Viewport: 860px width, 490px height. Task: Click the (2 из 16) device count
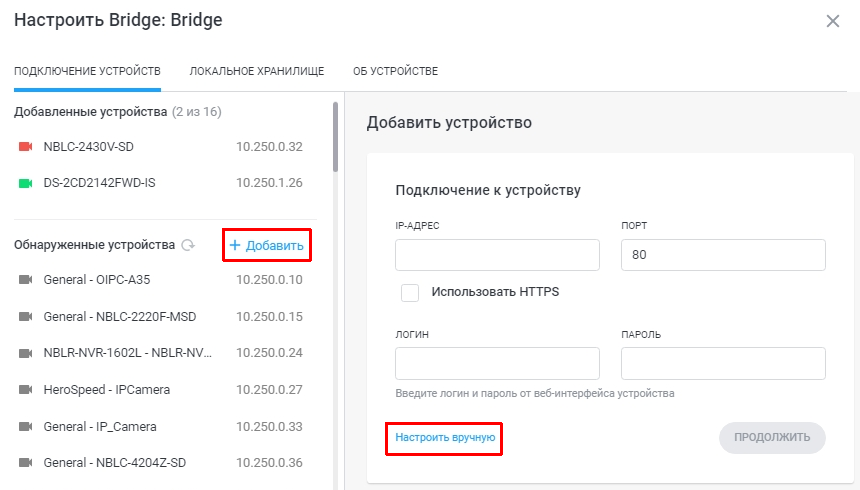[x=196, y=112]
